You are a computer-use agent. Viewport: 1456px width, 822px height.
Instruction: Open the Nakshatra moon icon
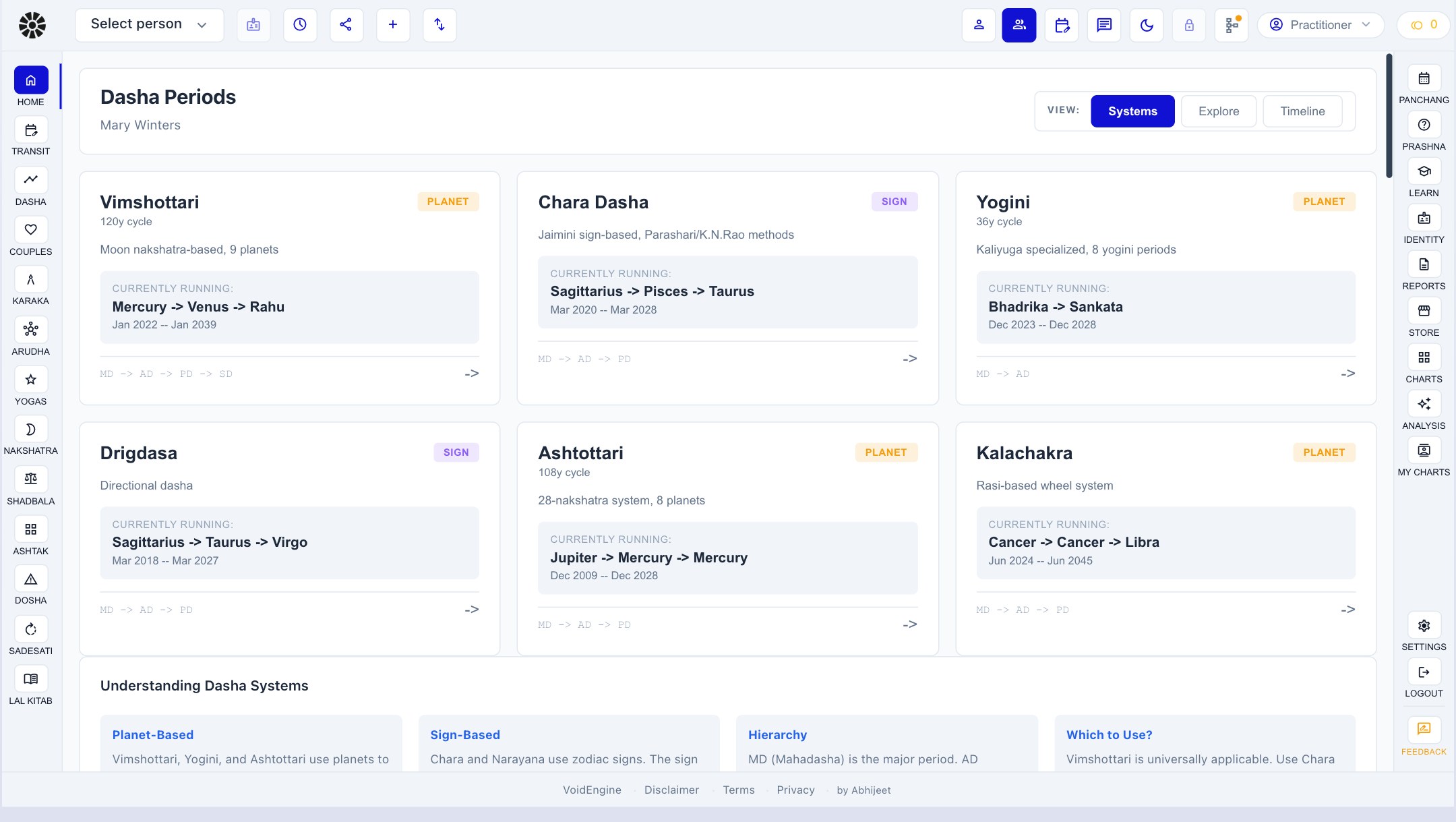coord(31,430)
